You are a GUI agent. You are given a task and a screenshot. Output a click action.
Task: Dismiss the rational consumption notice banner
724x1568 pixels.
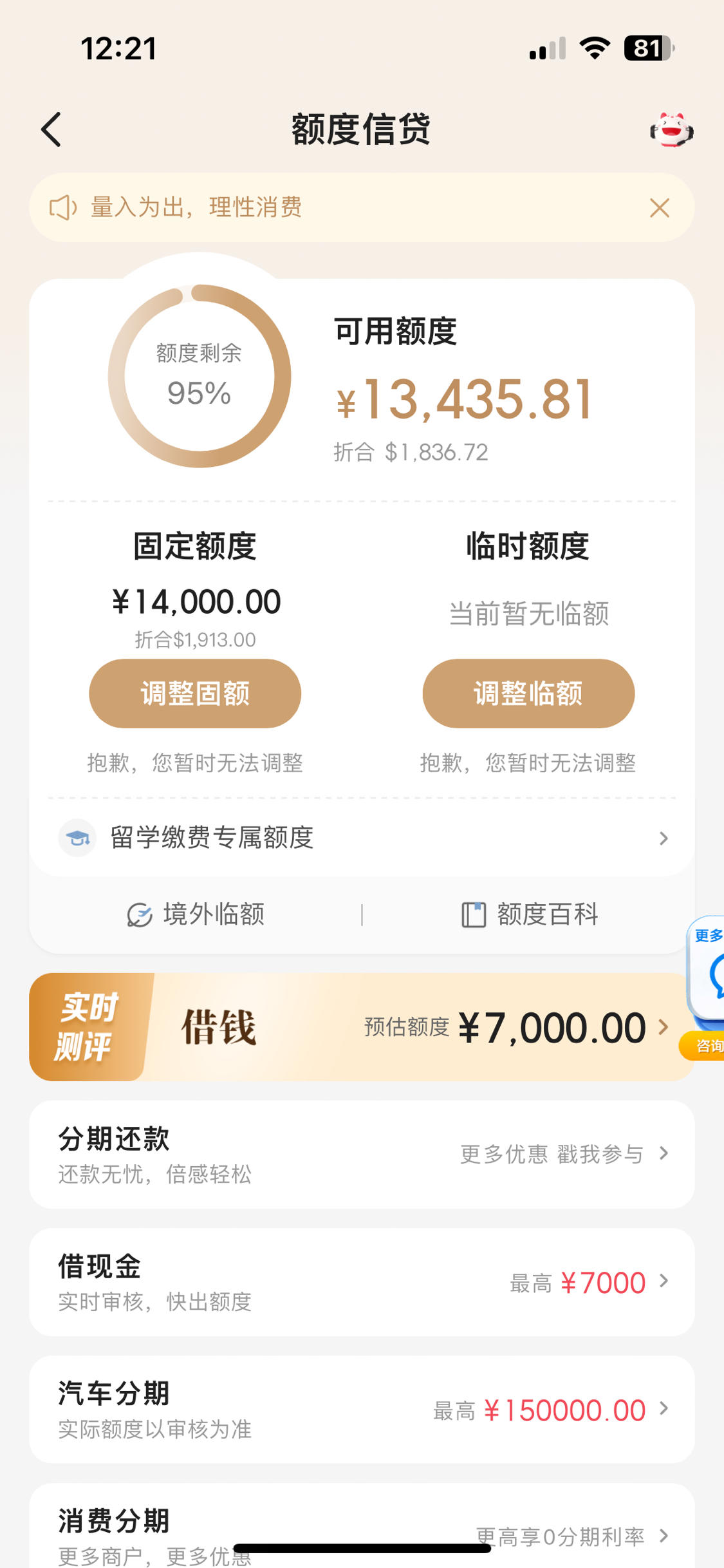click(x=660, y=208)
